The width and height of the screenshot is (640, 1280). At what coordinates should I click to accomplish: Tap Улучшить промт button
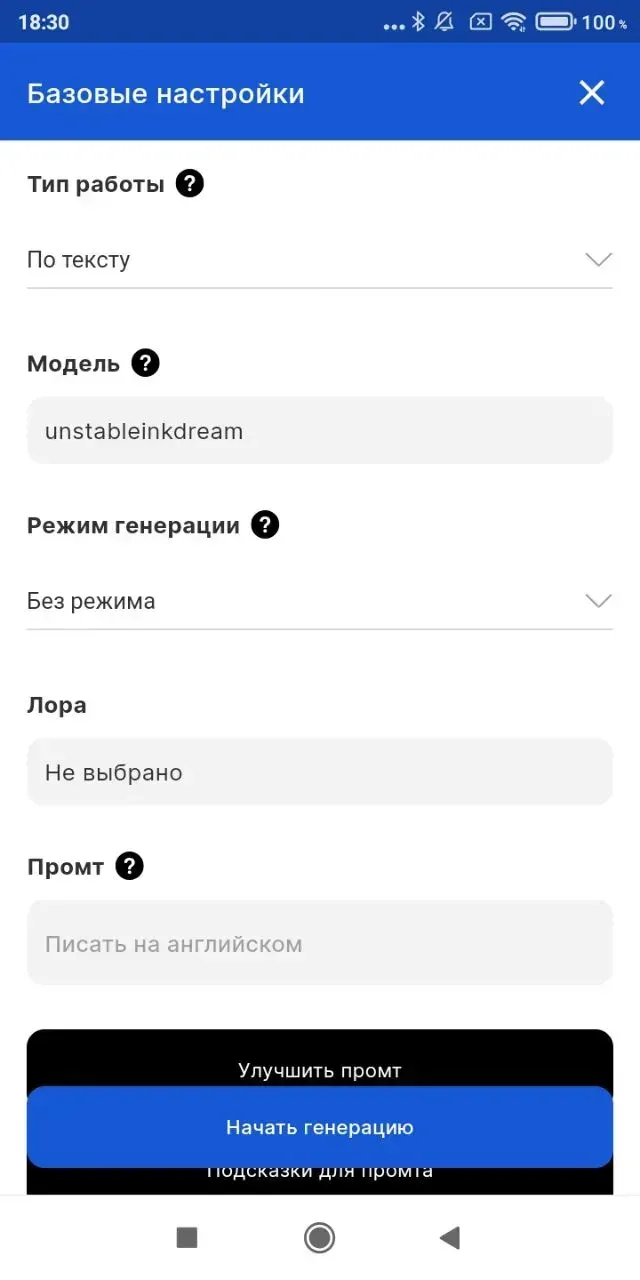coord(320,1069)
